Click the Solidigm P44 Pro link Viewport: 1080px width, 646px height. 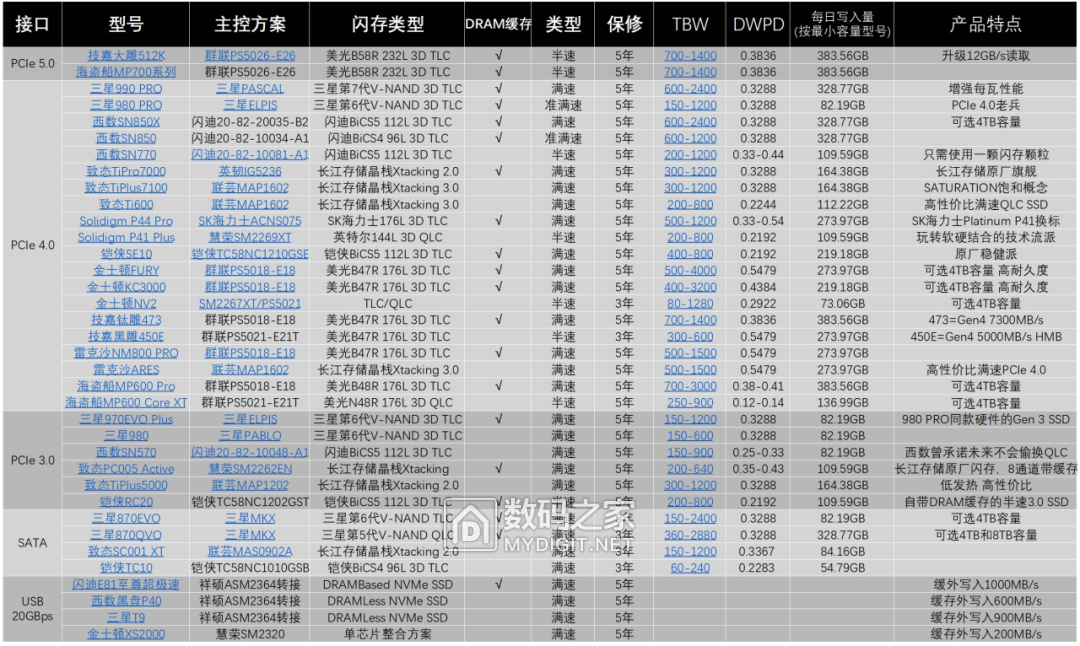pyautogui.click(x=126, y=221)
